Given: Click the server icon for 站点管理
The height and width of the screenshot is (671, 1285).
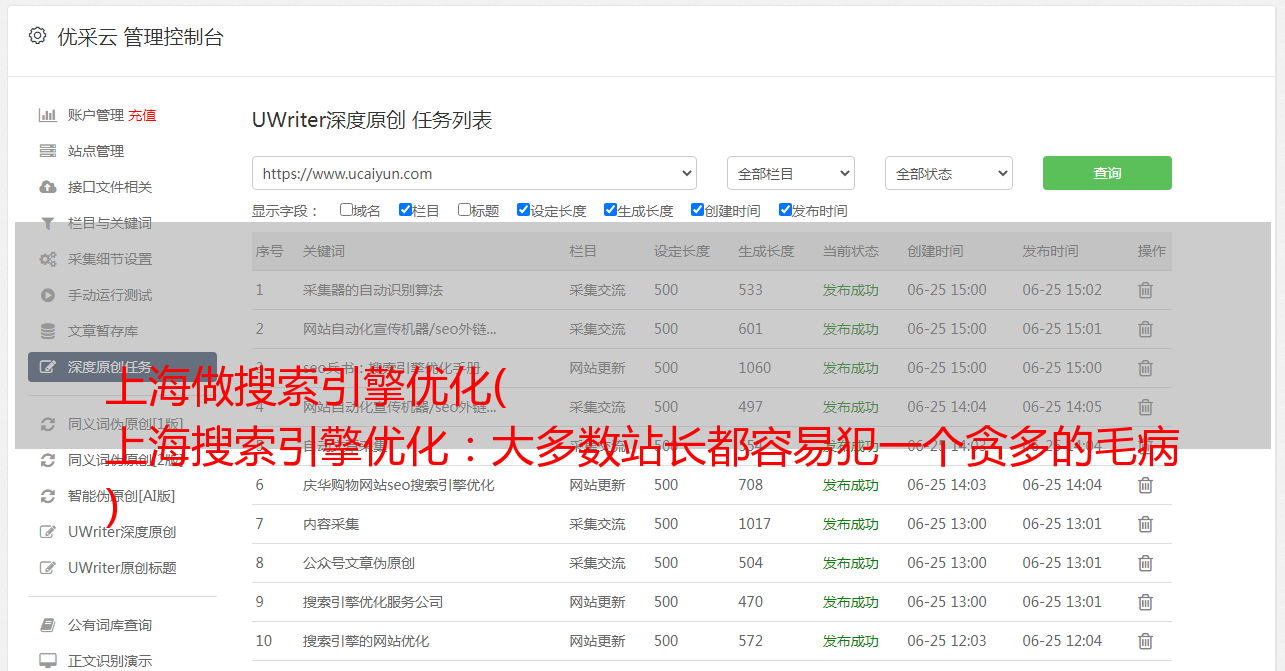Looking at the screenshot, I should (47, 151).
